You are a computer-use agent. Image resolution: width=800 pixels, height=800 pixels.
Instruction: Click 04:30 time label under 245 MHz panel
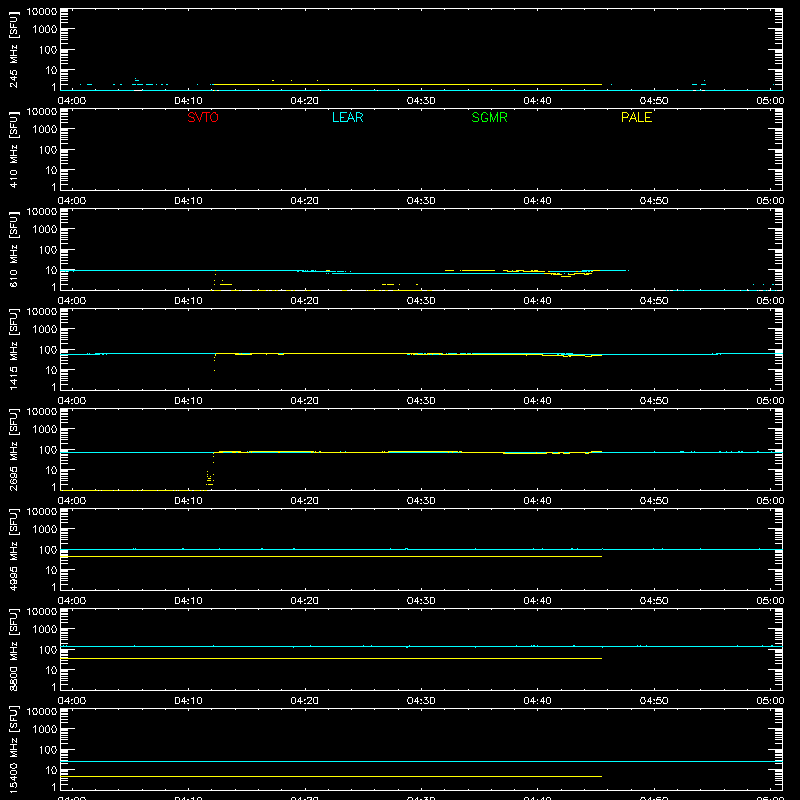pyautogui.click(x=421, y=101)
